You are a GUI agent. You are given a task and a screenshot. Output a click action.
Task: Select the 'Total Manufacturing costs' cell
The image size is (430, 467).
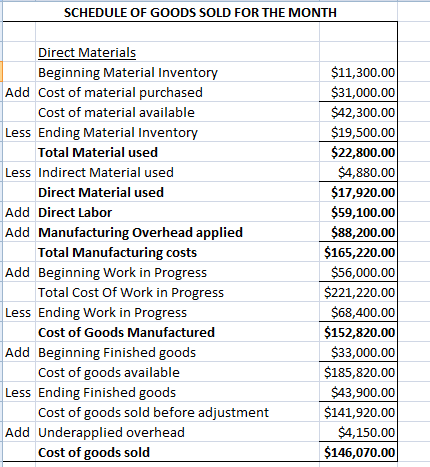point(177,252)
